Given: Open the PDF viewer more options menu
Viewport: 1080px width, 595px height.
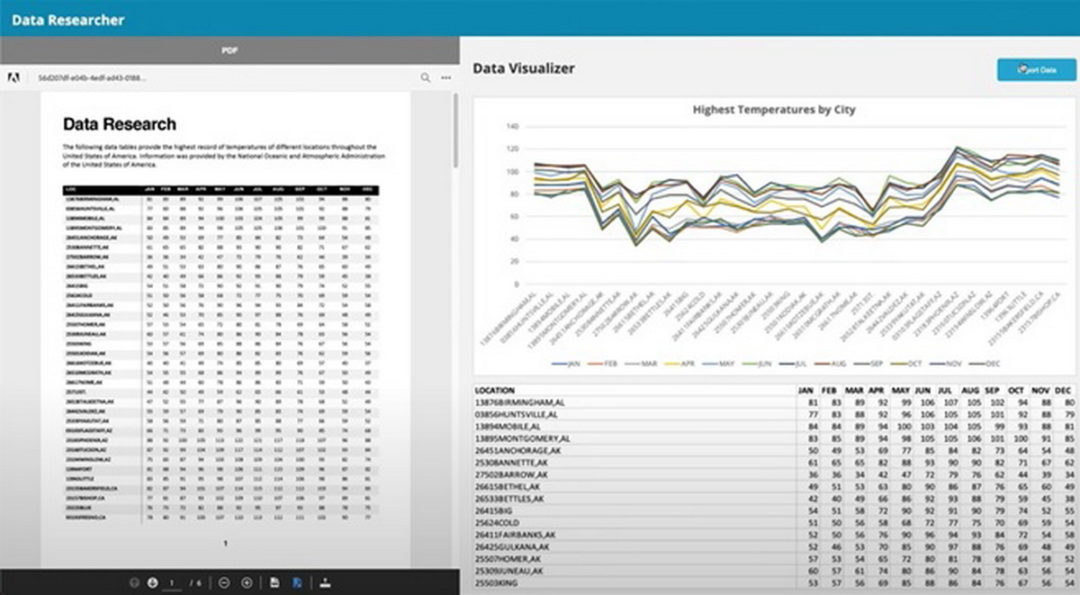Looking at the screenshot, I should tap(446, 77).
